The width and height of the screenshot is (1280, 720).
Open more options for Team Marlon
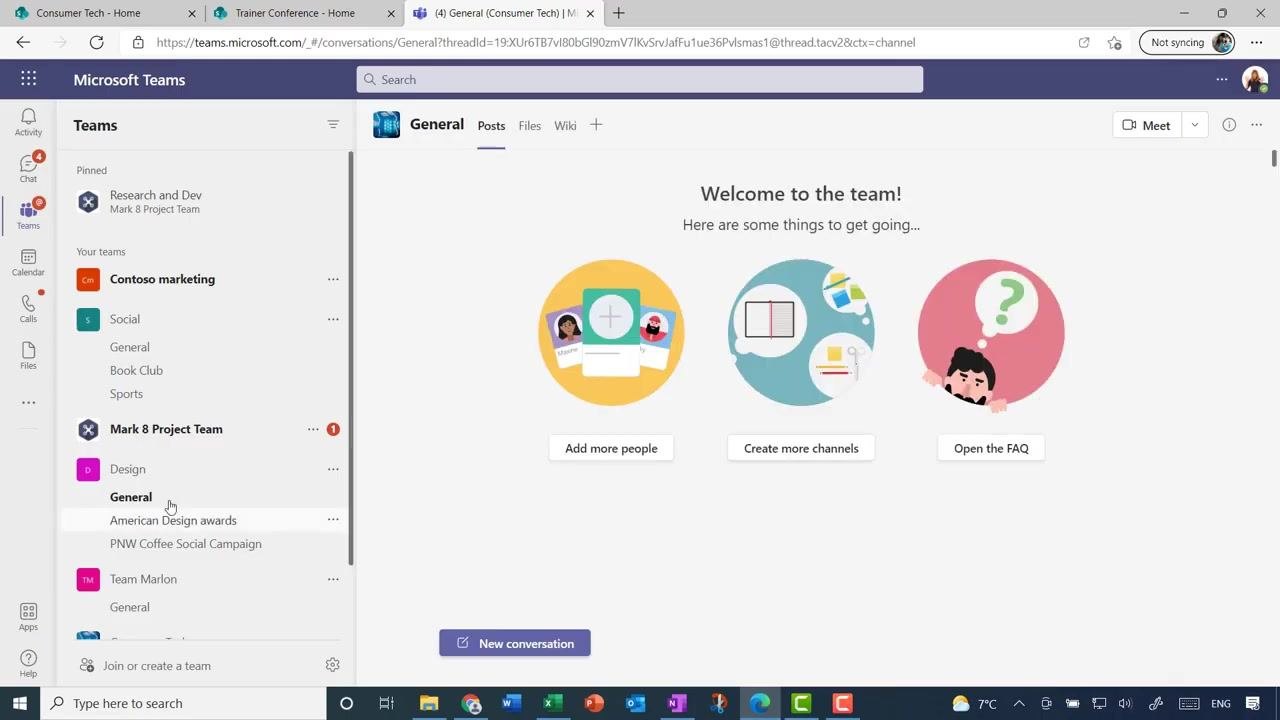(x=333, y=579)
